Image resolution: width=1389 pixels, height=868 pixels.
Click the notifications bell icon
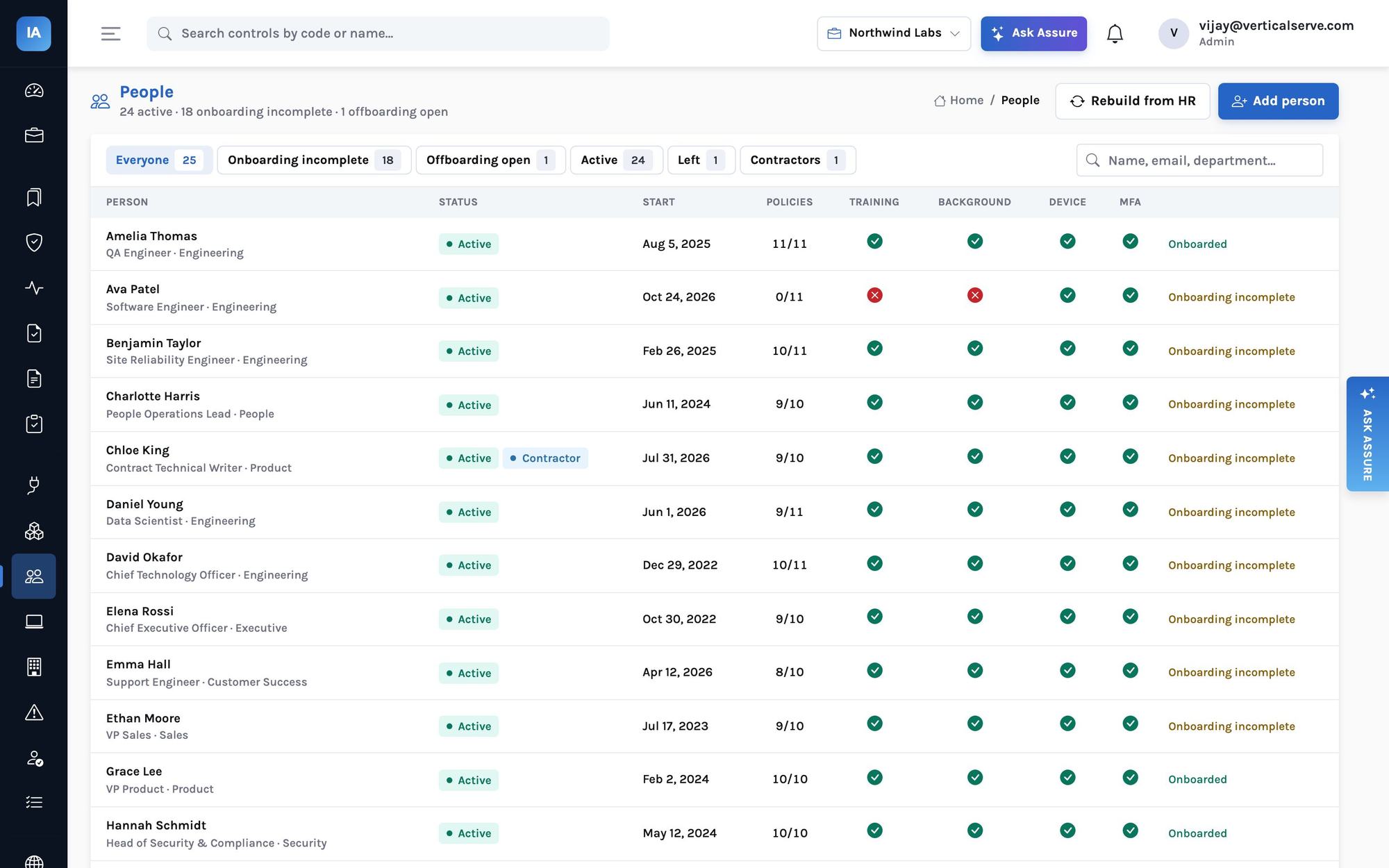coord(1115,33)
